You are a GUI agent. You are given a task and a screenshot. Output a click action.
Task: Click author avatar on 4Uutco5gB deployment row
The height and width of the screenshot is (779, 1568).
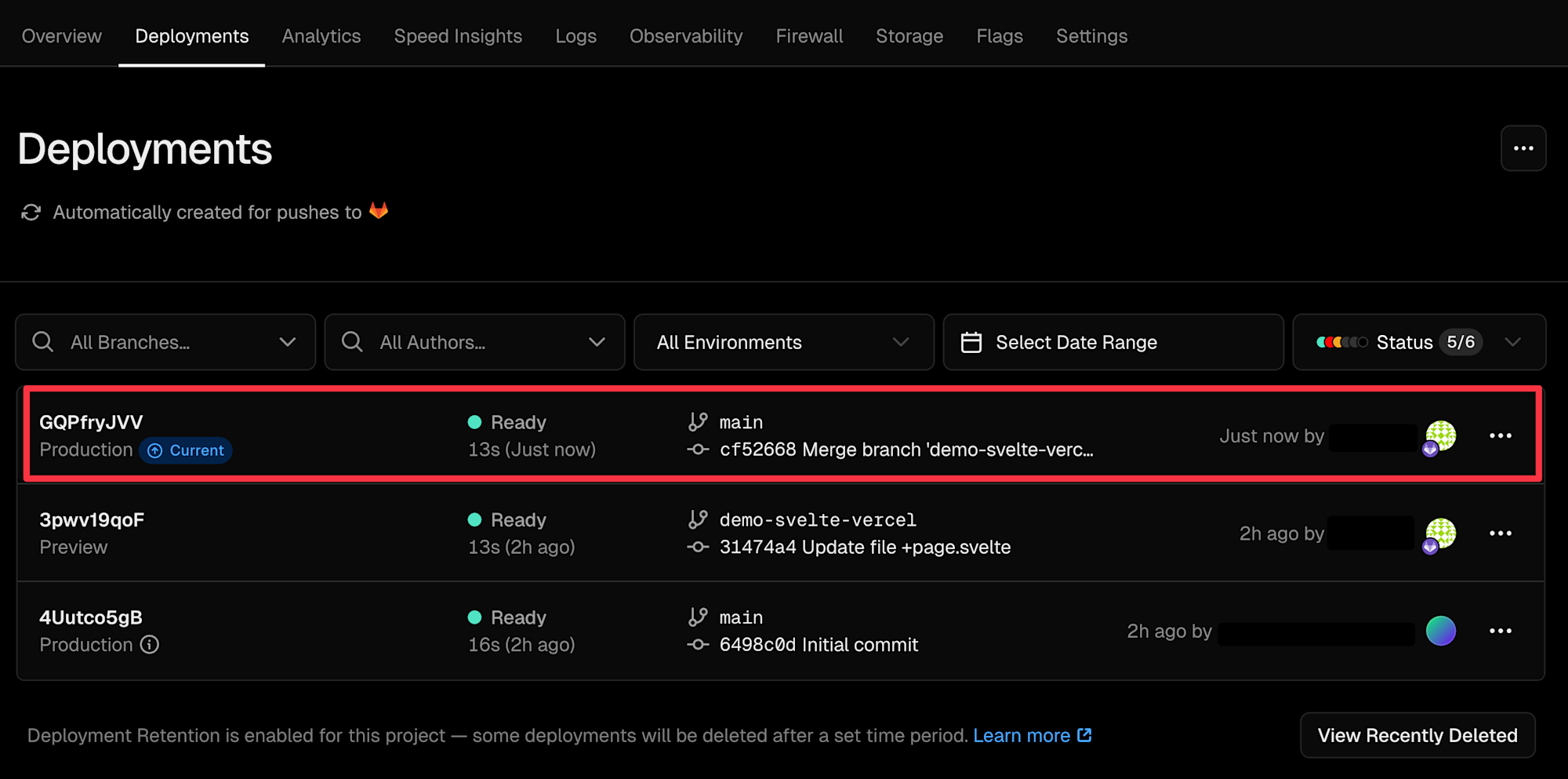pos(1440,631)
